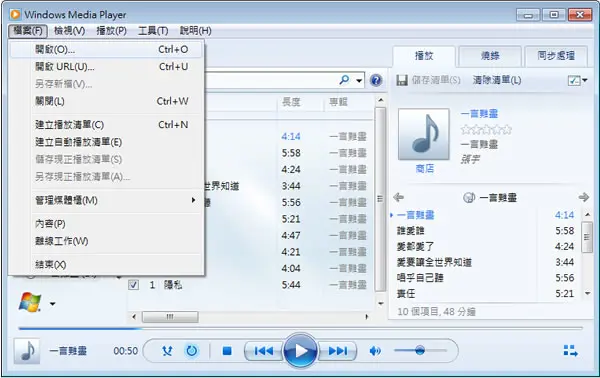Click the help question mark icon
The width and height of the screenshot is (600, 378).
tap(376, 80)
